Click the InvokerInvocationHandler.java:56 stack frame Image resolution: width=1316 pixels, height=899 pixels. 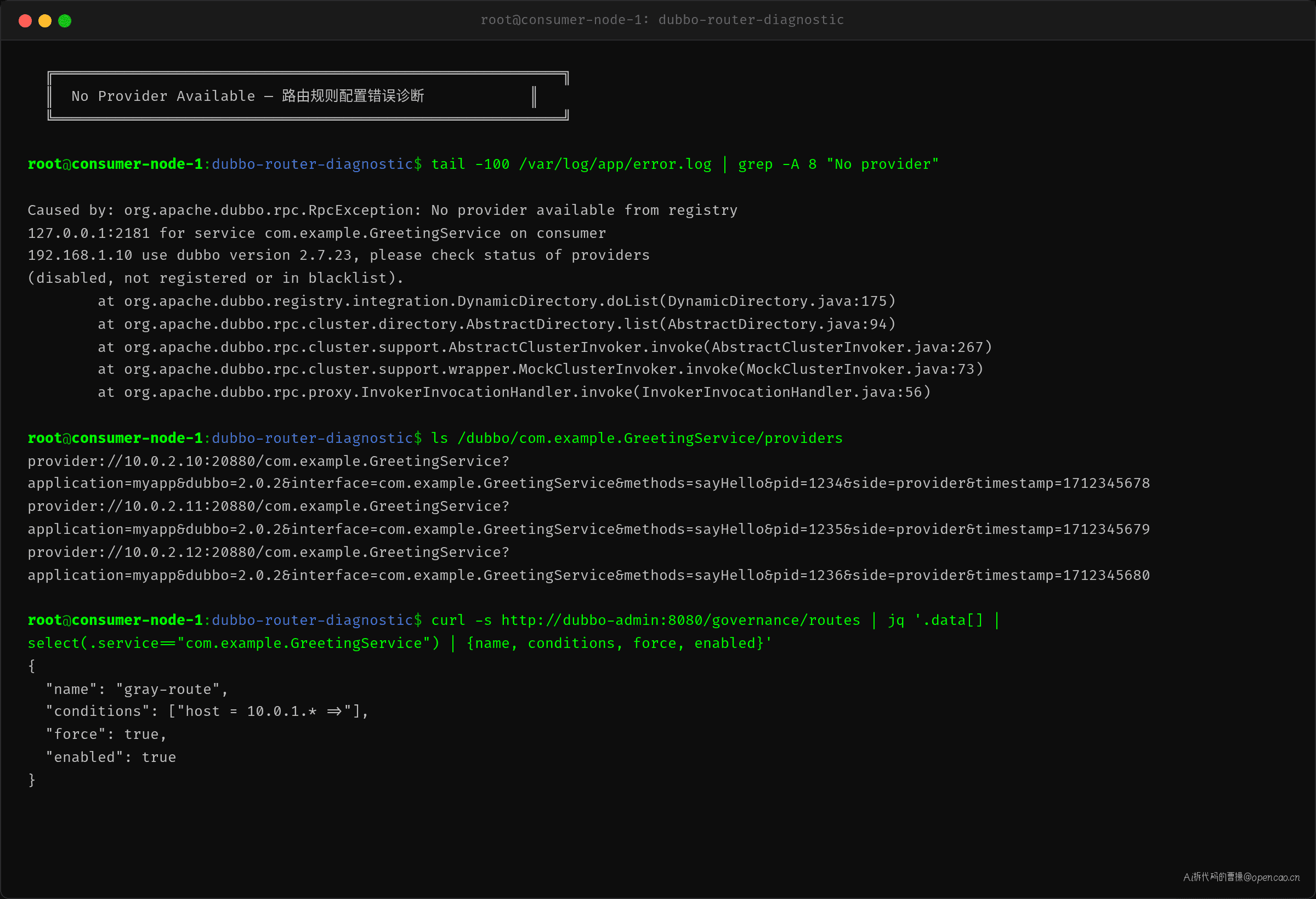click(514, 392)
